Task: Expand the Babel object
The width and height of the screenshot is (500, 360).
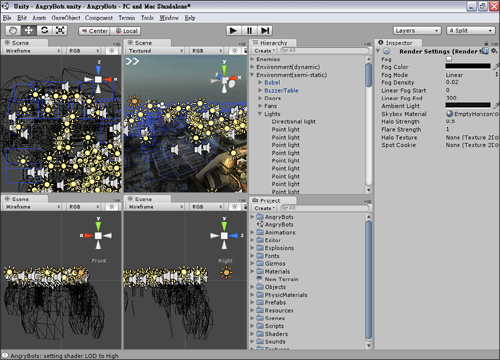Action: click(x=260, y=82)
